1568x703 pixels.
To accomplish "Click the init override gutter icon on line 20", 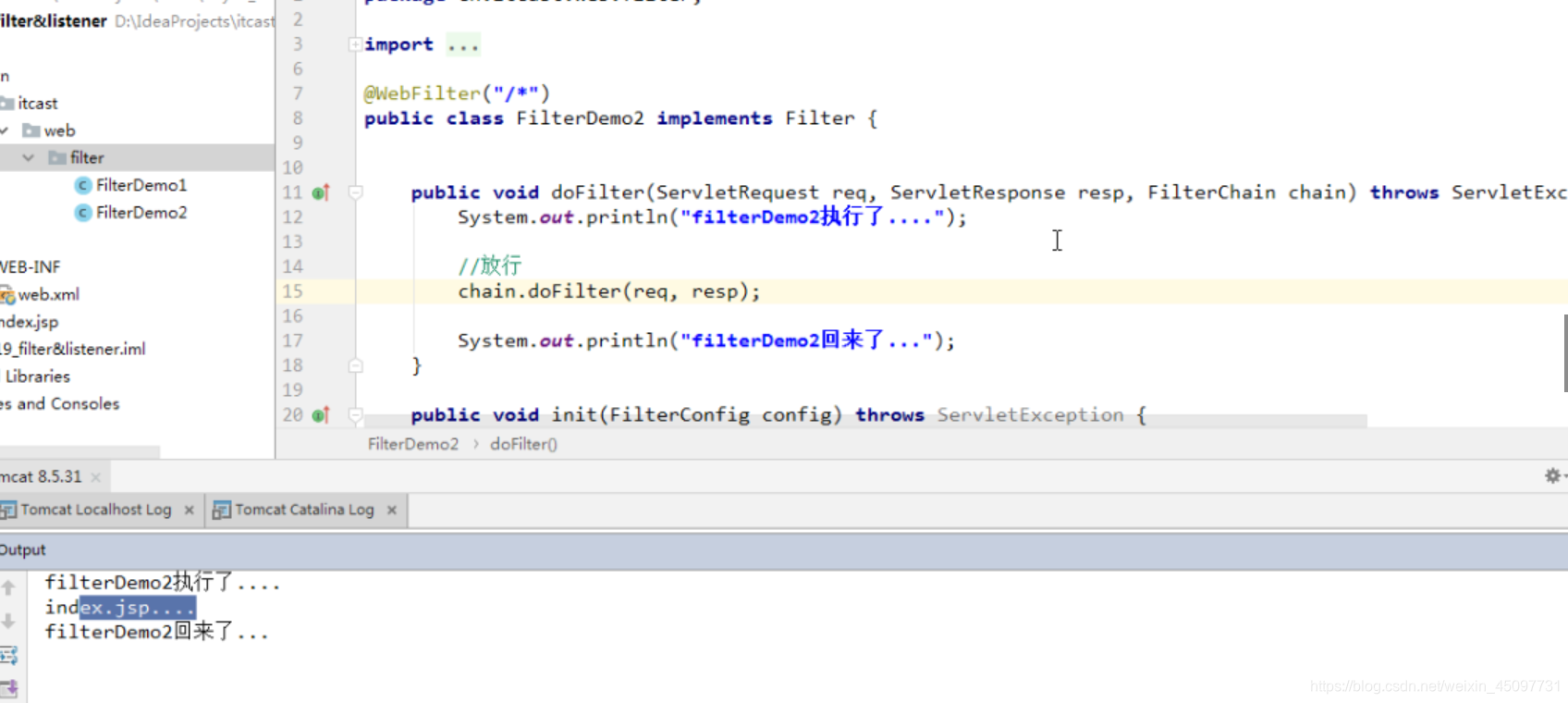I will click(321, 415).
